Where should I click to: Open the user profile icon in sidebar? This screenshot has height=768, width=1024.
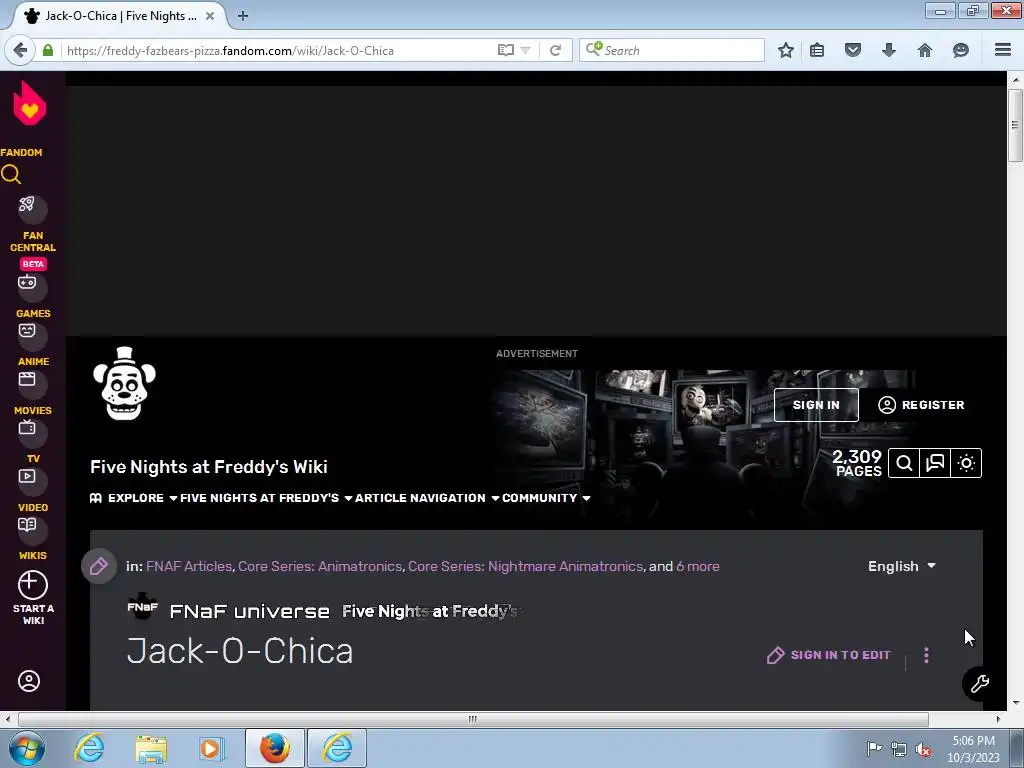click(29, 681)
